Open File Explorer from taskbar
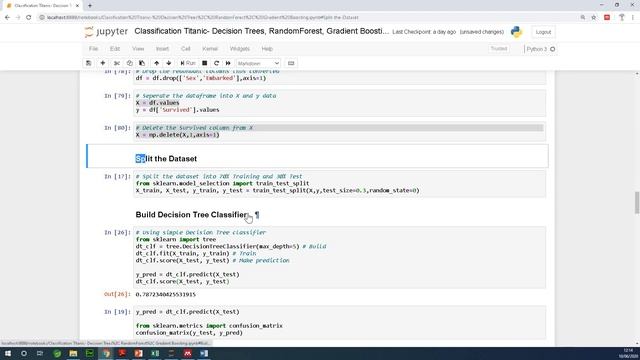The height and width of the screenshot is (360, 640). point(73,353)
